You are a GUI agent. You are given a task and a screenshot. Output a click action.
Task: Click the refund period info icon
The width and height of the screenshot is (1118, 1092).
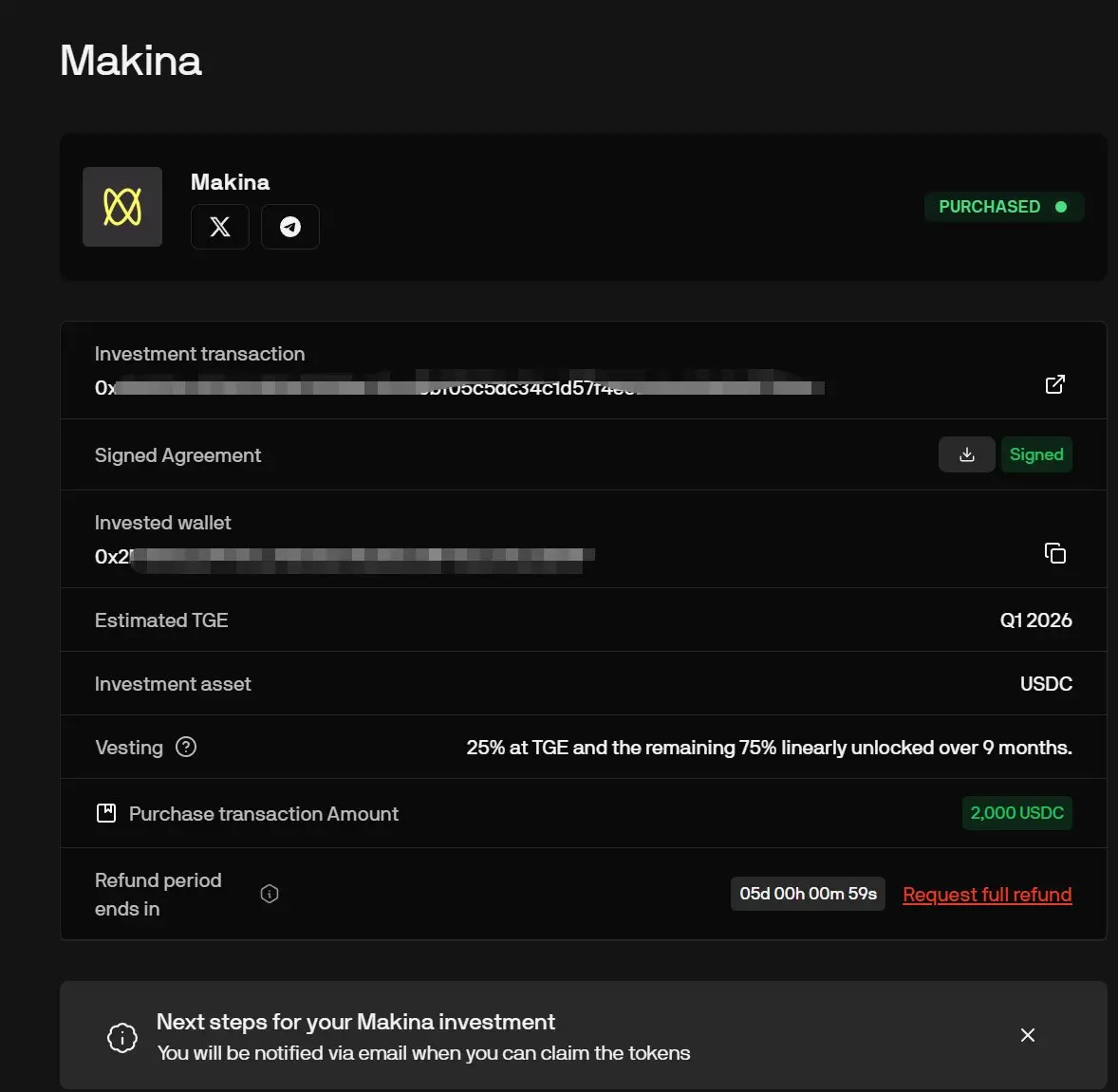[x=270, y=894]
